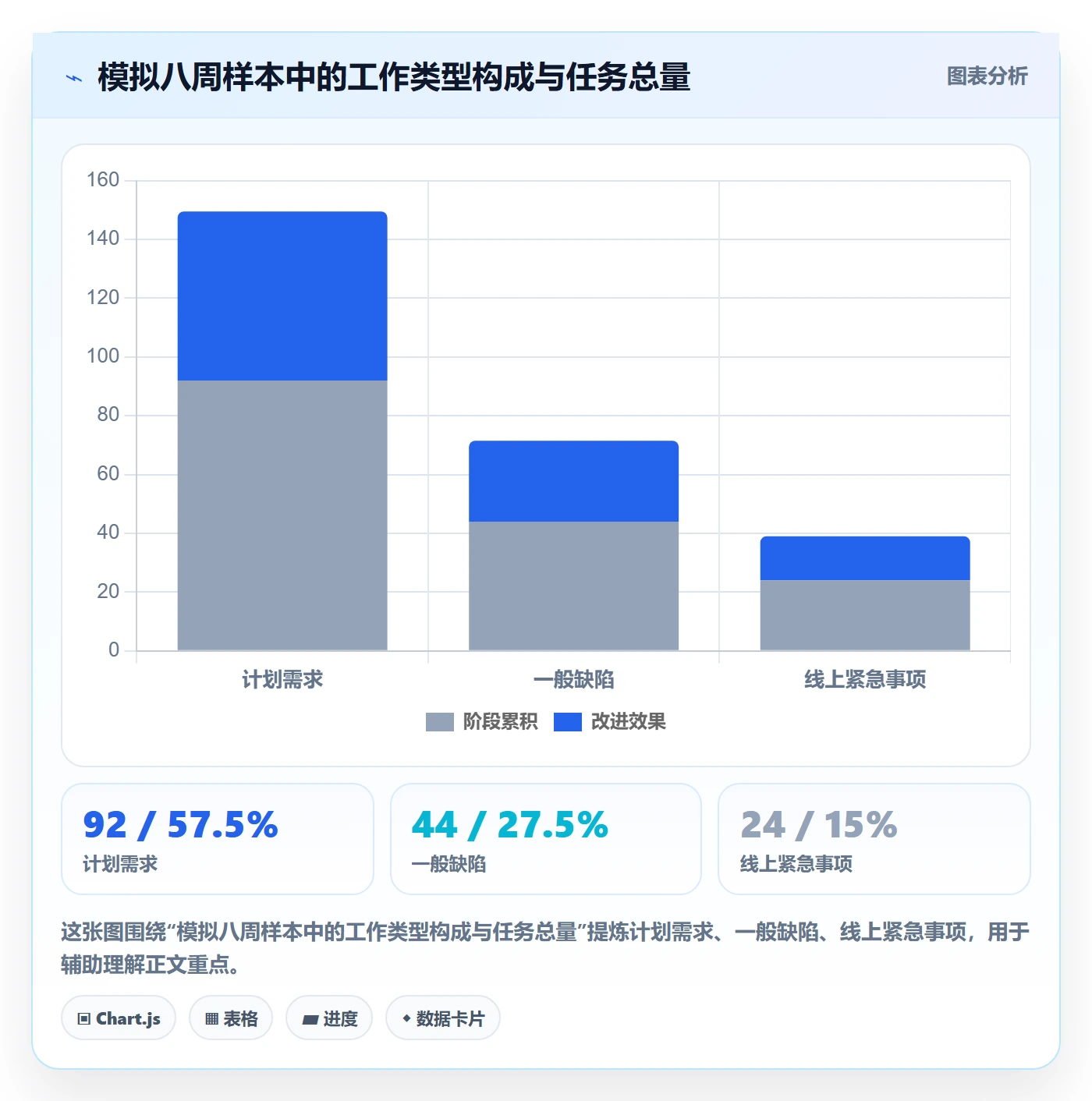The width and height of the screenshot is (1092, 1101).
Task: Click the 图表分析 label in the header
Action: pos(987,76)
